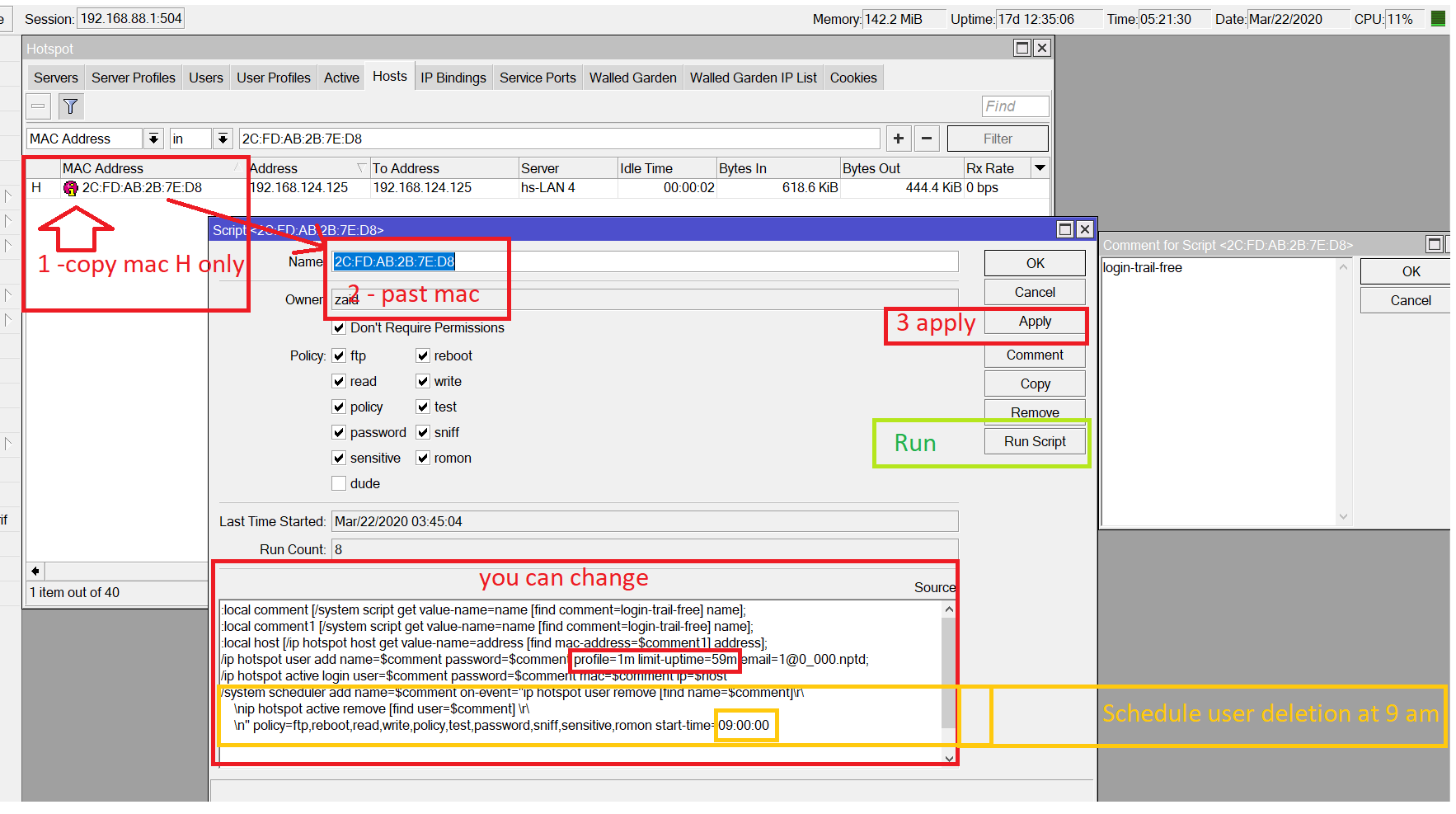This screenshot has height=814, width=1456.
Task: Maximize the Script window
Action: [1064, 229]
